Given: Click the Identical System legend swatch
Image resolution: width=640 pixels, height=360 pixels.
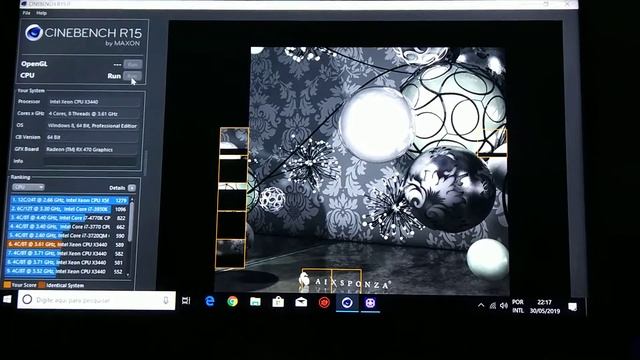Looking at the screenshot, I should click(x=42, y=285).
